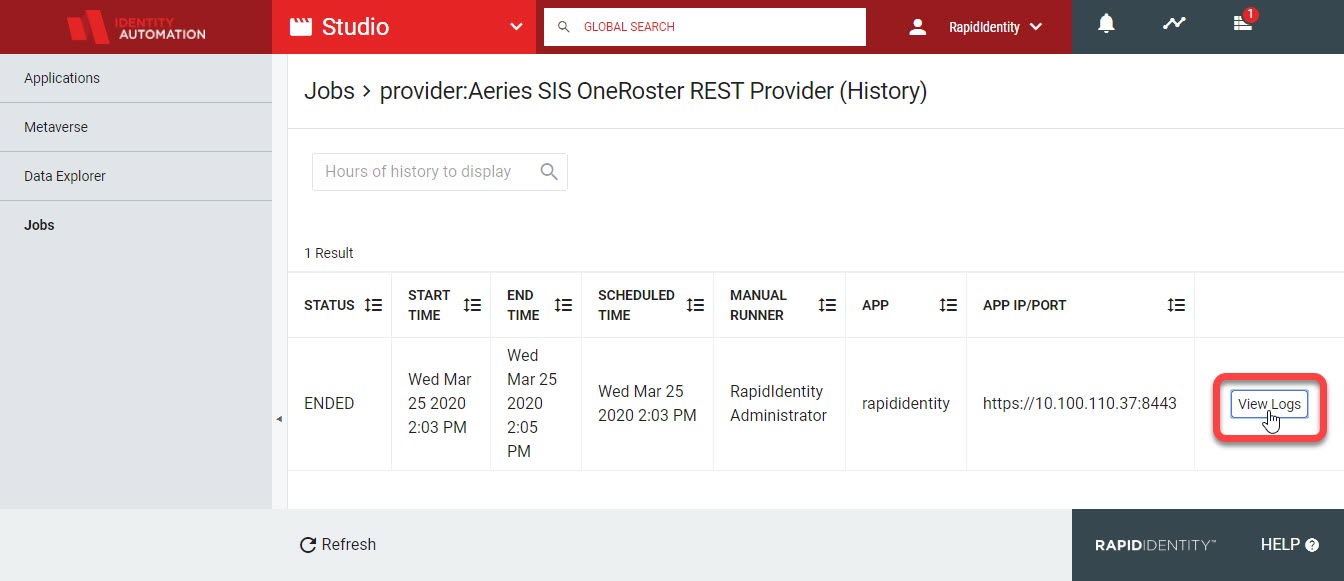
Task: Go to Applications in the sidebar
Action: 136,78
